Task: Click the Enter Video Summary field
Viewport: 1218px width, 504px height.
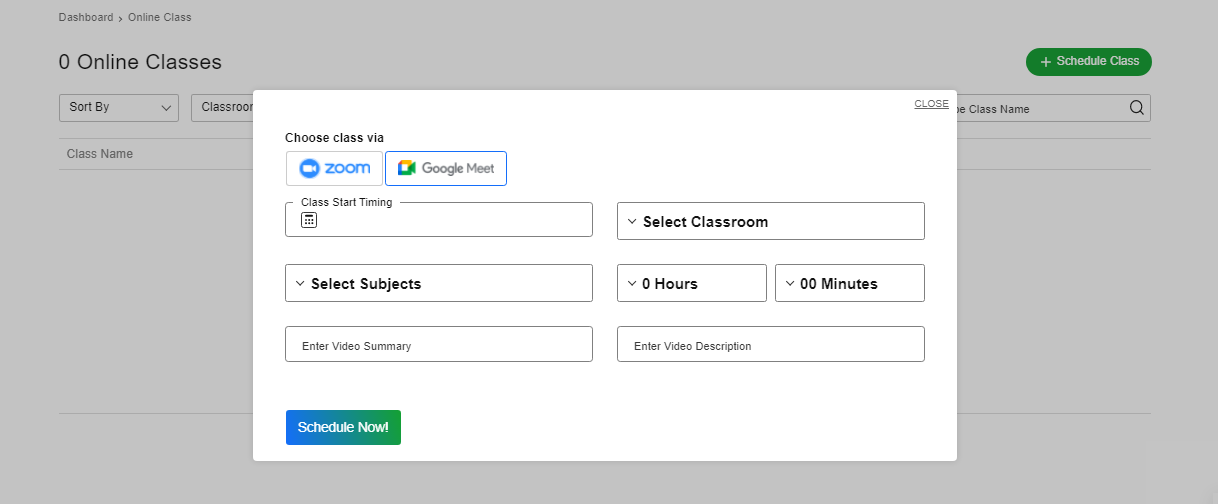Action: (x=438, y=345)
